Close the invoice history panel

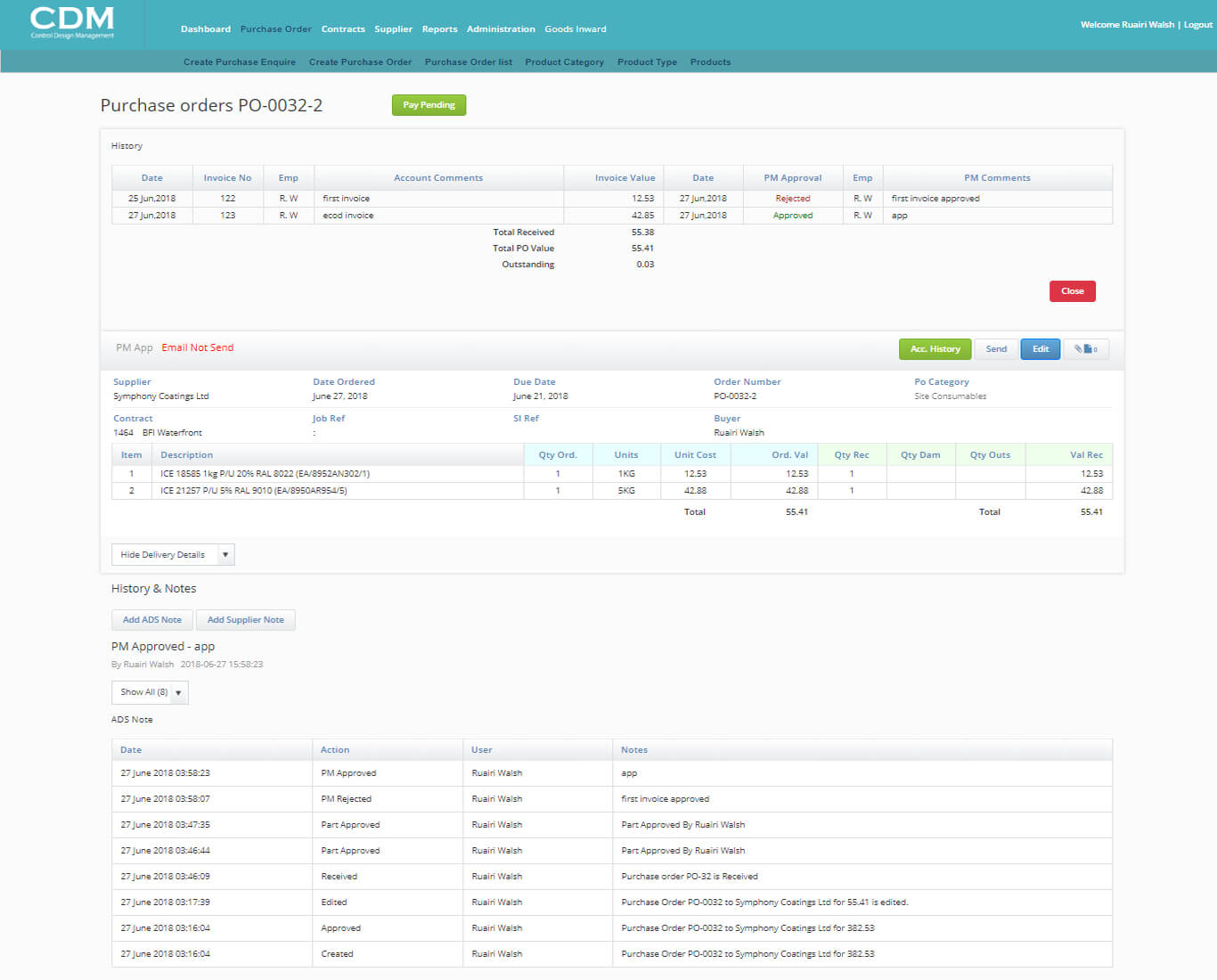pyautogui.click(x=1072, y=291)
